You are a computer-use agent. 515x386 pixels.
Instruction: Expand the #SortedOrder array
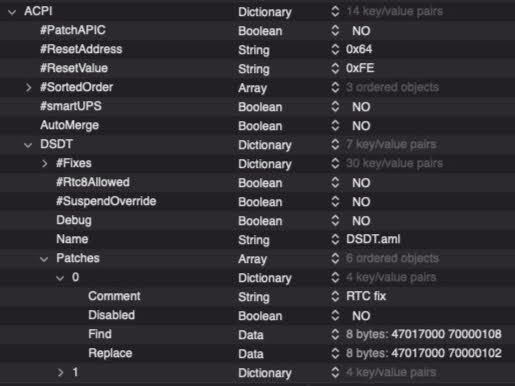coord(28,88)
